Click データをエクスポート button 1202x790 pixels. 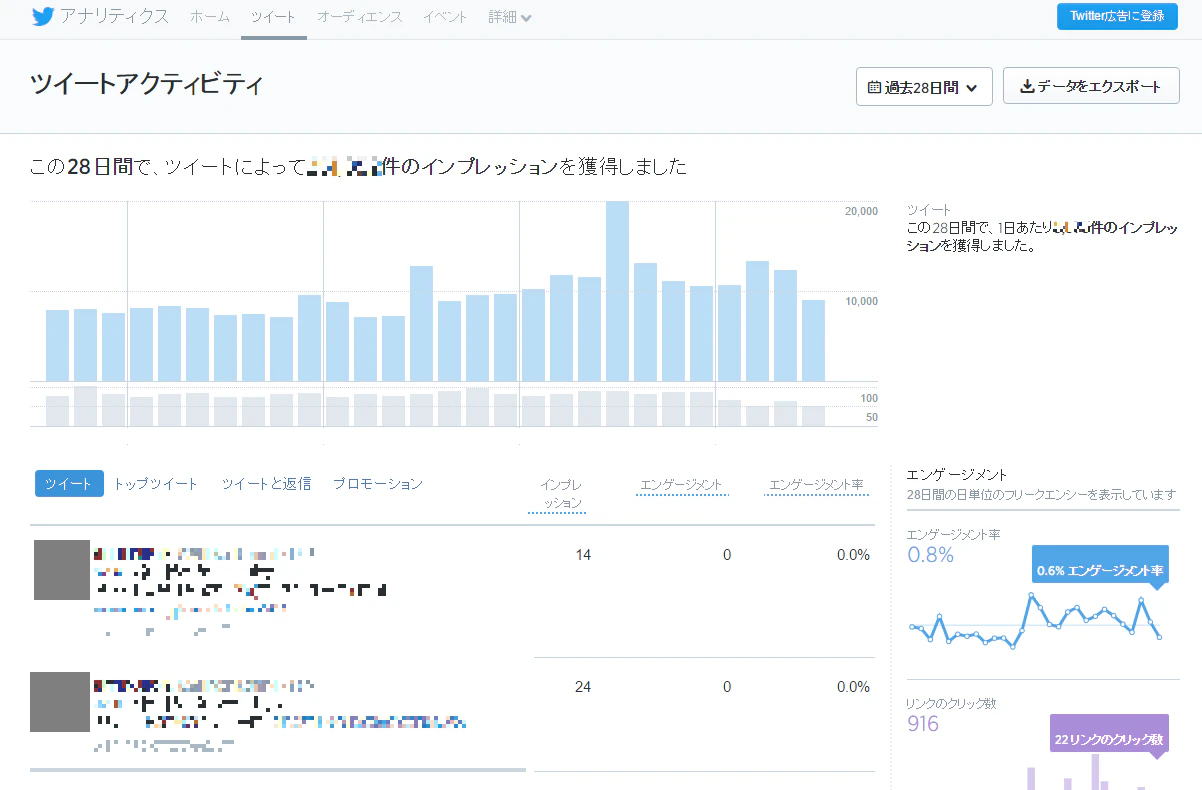(x=1091, y=86)
